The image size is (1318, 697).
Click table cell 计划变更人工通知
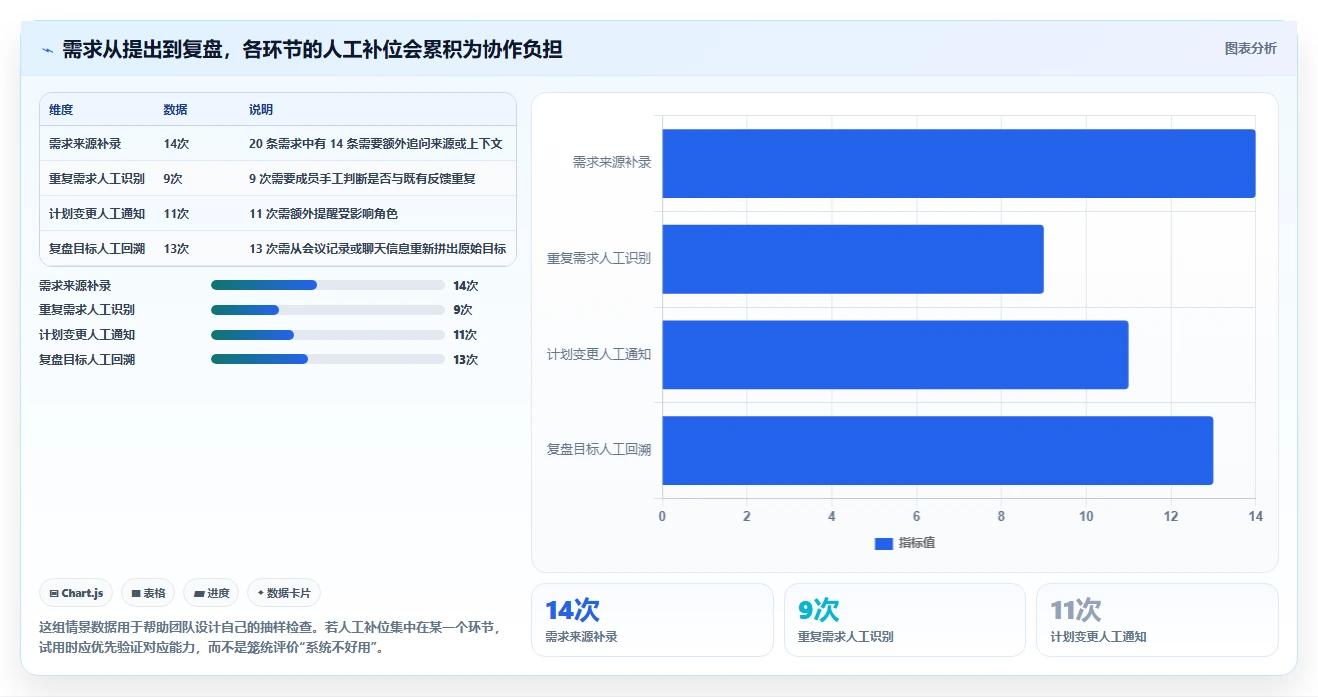(x=97, y=214)
